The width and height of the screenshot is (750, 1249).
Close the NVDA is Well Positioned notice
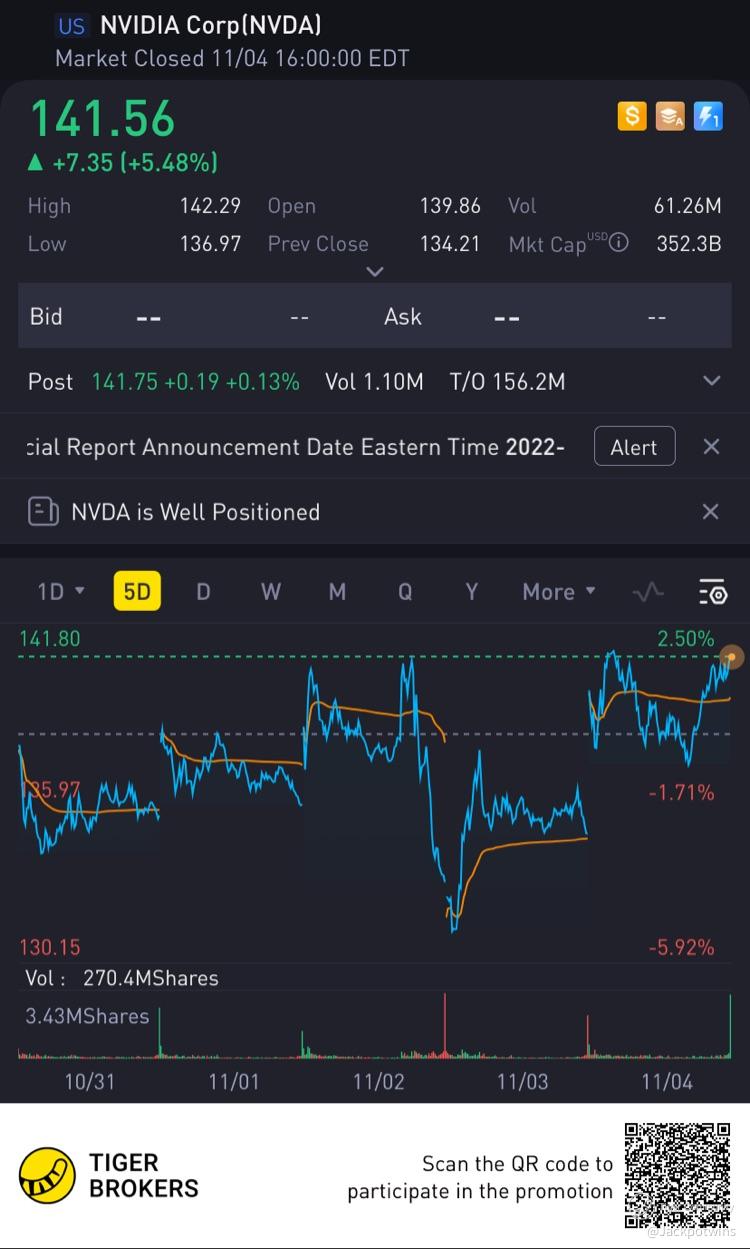click(710, 512)
